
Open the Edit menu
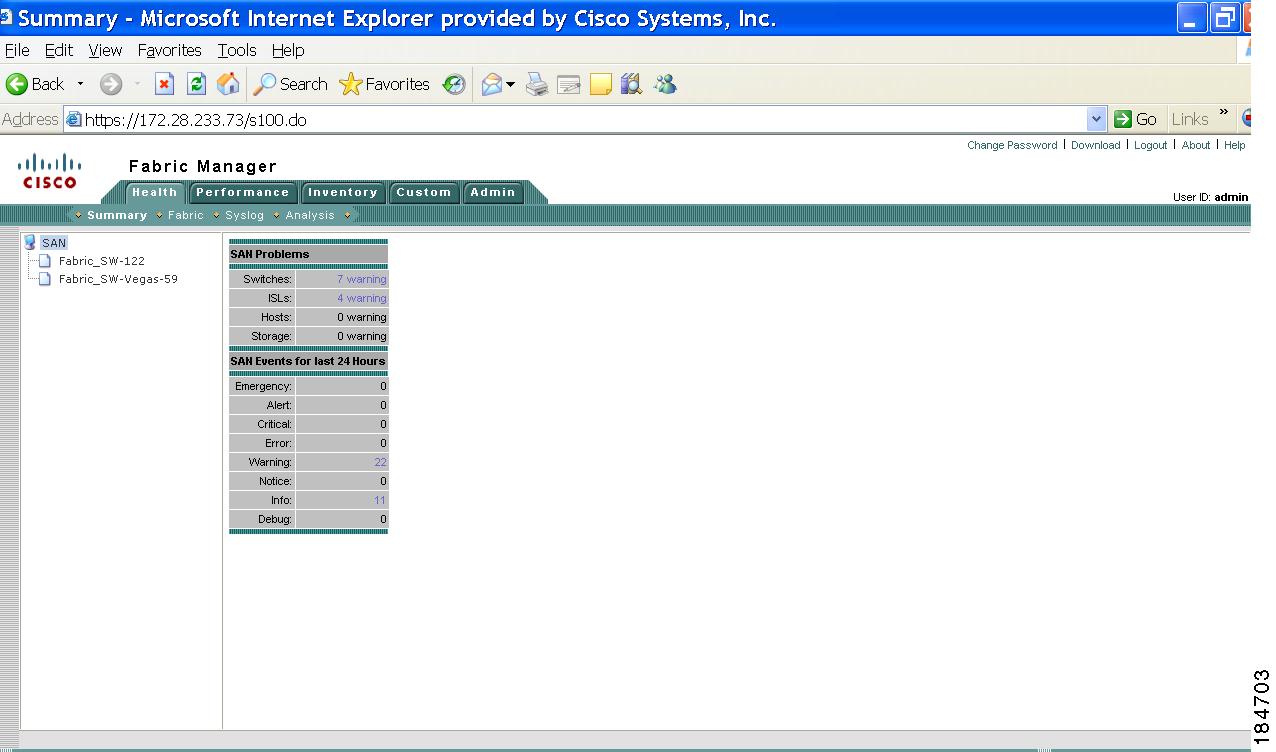59,50
